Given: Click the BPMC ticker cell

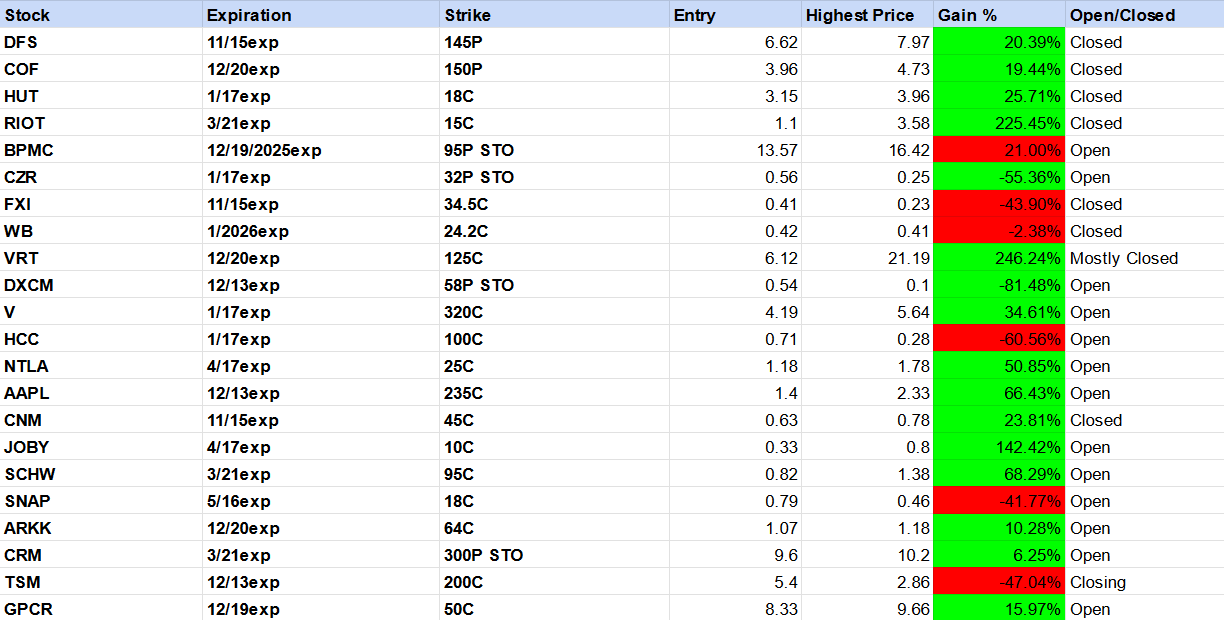Looking at the screenshot, I should (101, 150).
